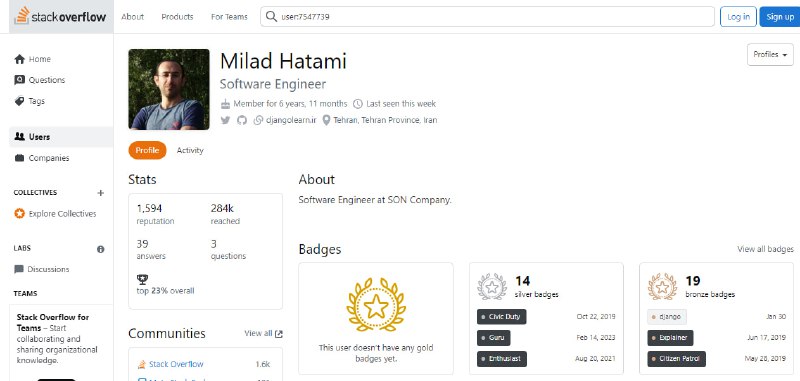800x381 pixels.
Task: Click the Tags icon in sidebar
Action: pyautogui.click(x=19, y=101)
